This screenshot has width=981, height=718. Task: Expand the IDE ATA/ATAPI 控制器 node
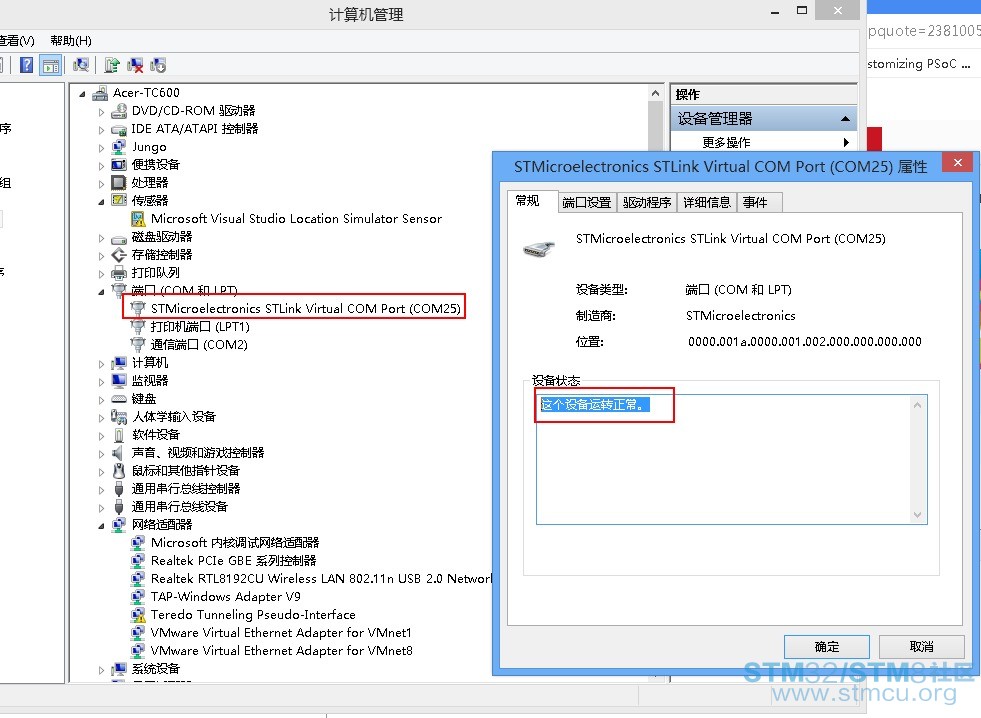pyautogui.click(x=101, y=130)
